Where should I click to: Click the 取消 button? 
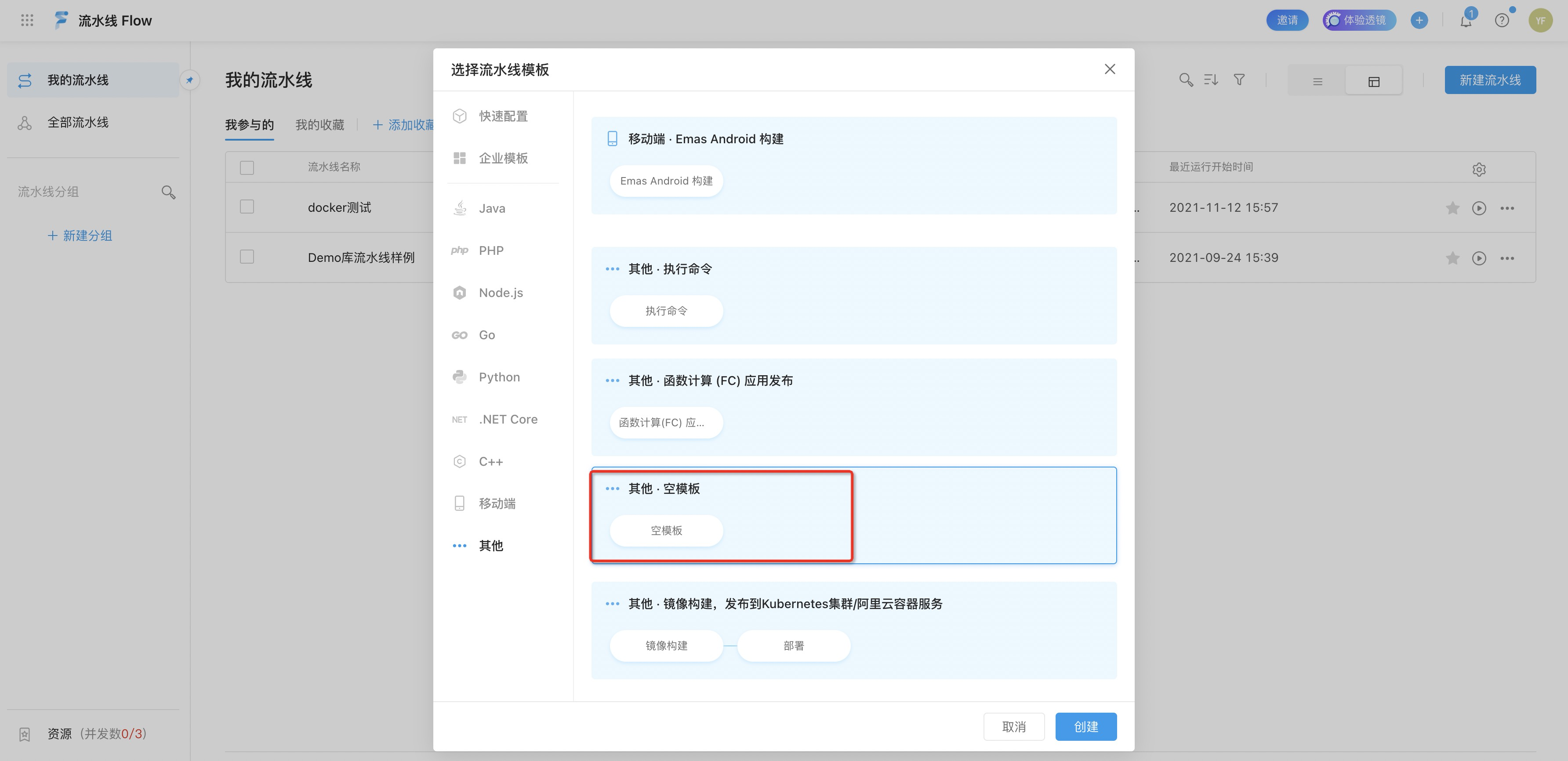1013,726
